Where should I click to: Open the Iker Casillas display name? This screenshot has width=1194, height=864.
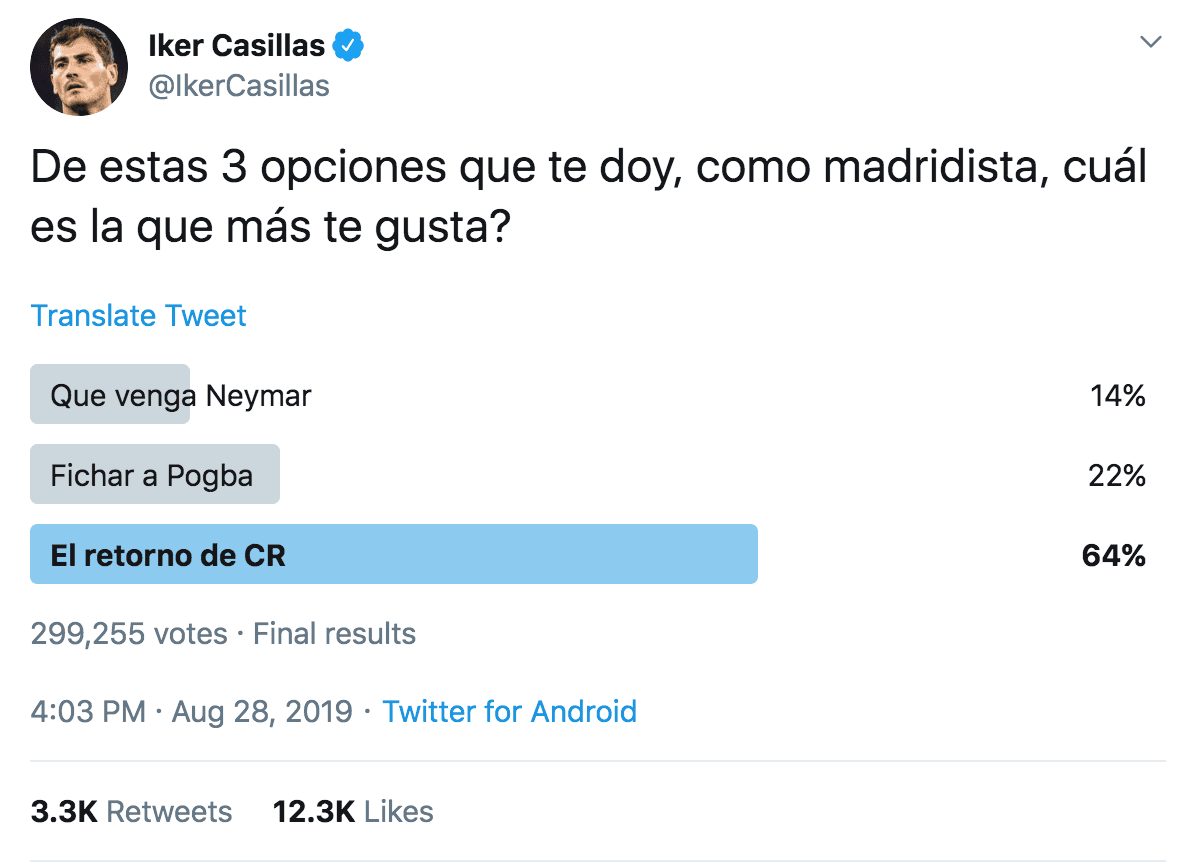[236, 45]
